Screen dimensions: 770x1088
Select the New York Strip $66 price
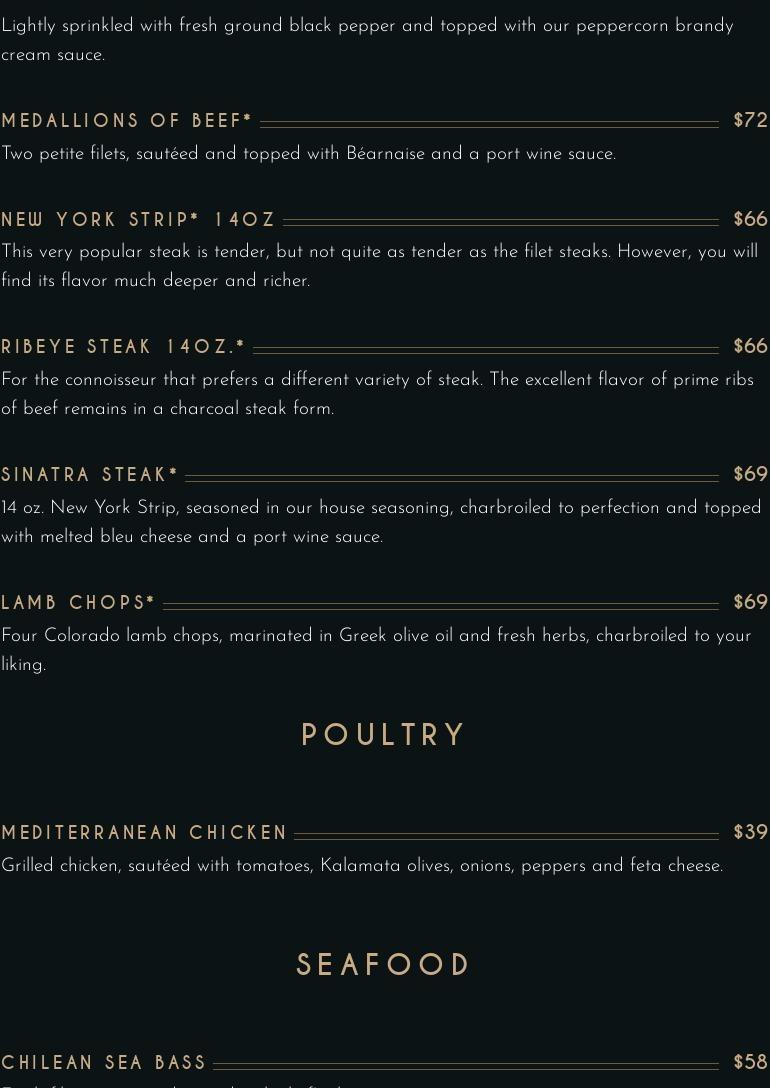tap(750, 219)
